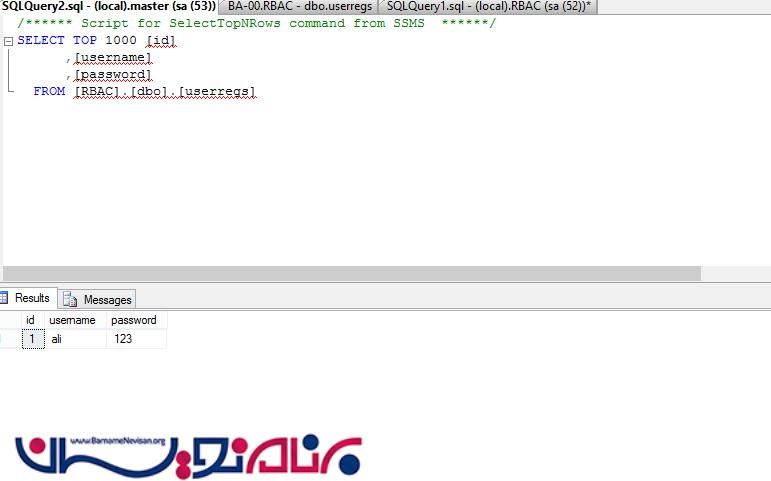The height and width of the screenshot is (481, 771).
Task: Click the Results grid icon
Action: [5, 298]
